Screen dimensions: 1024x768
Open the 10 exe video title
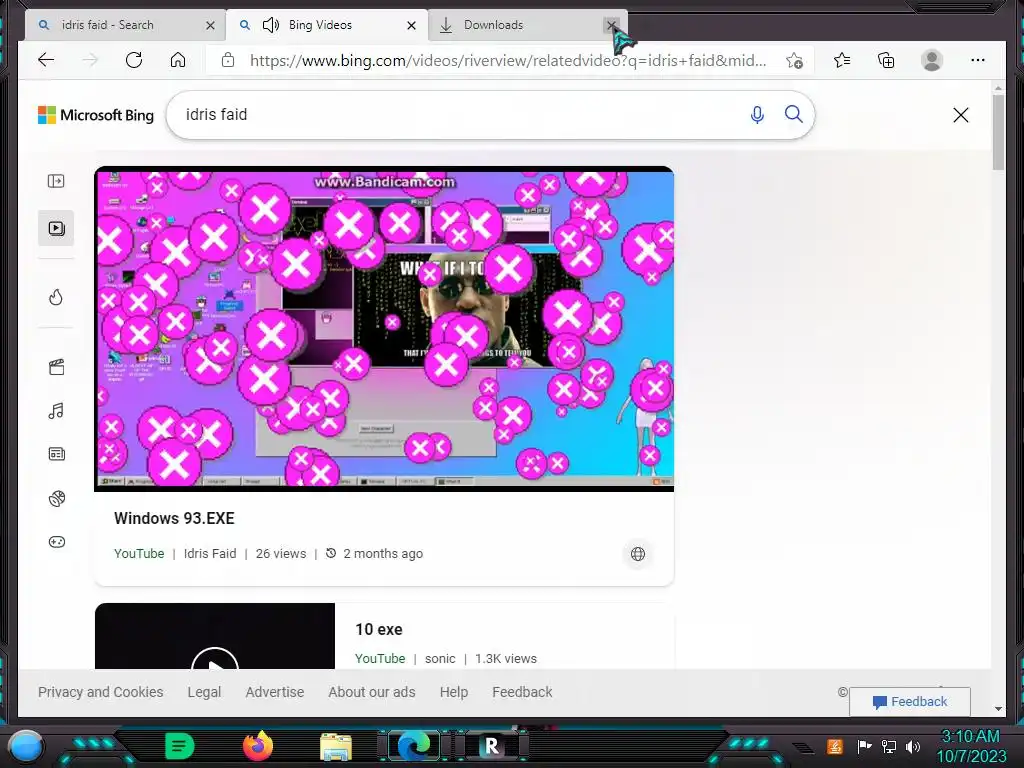point(379,629)
